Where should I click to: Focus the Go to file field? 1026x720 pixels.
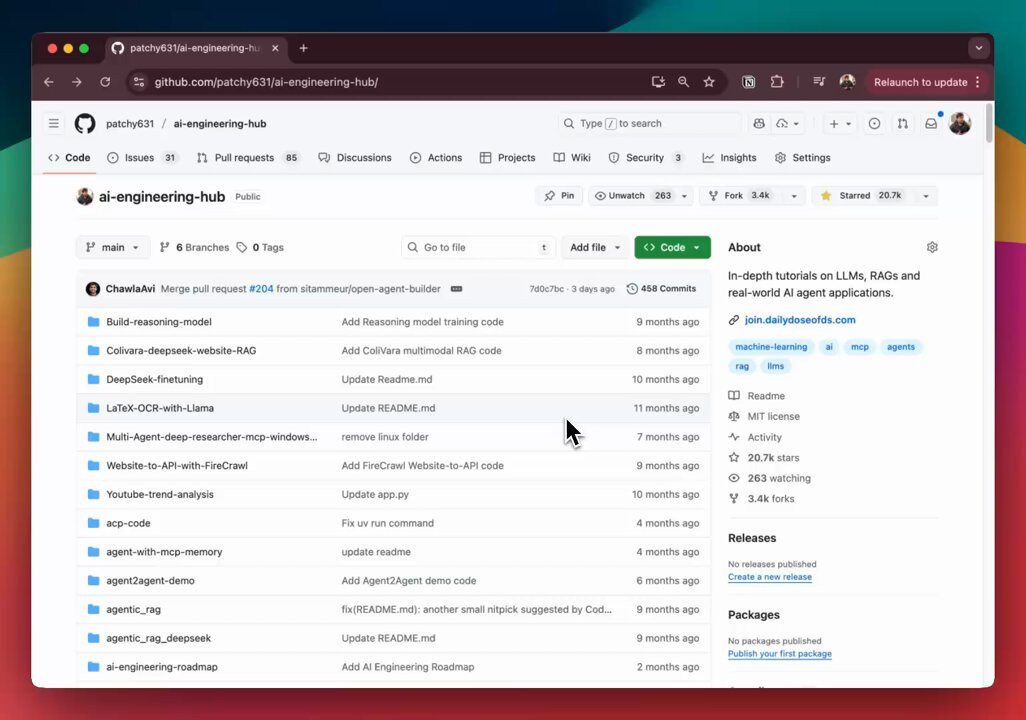478,247
